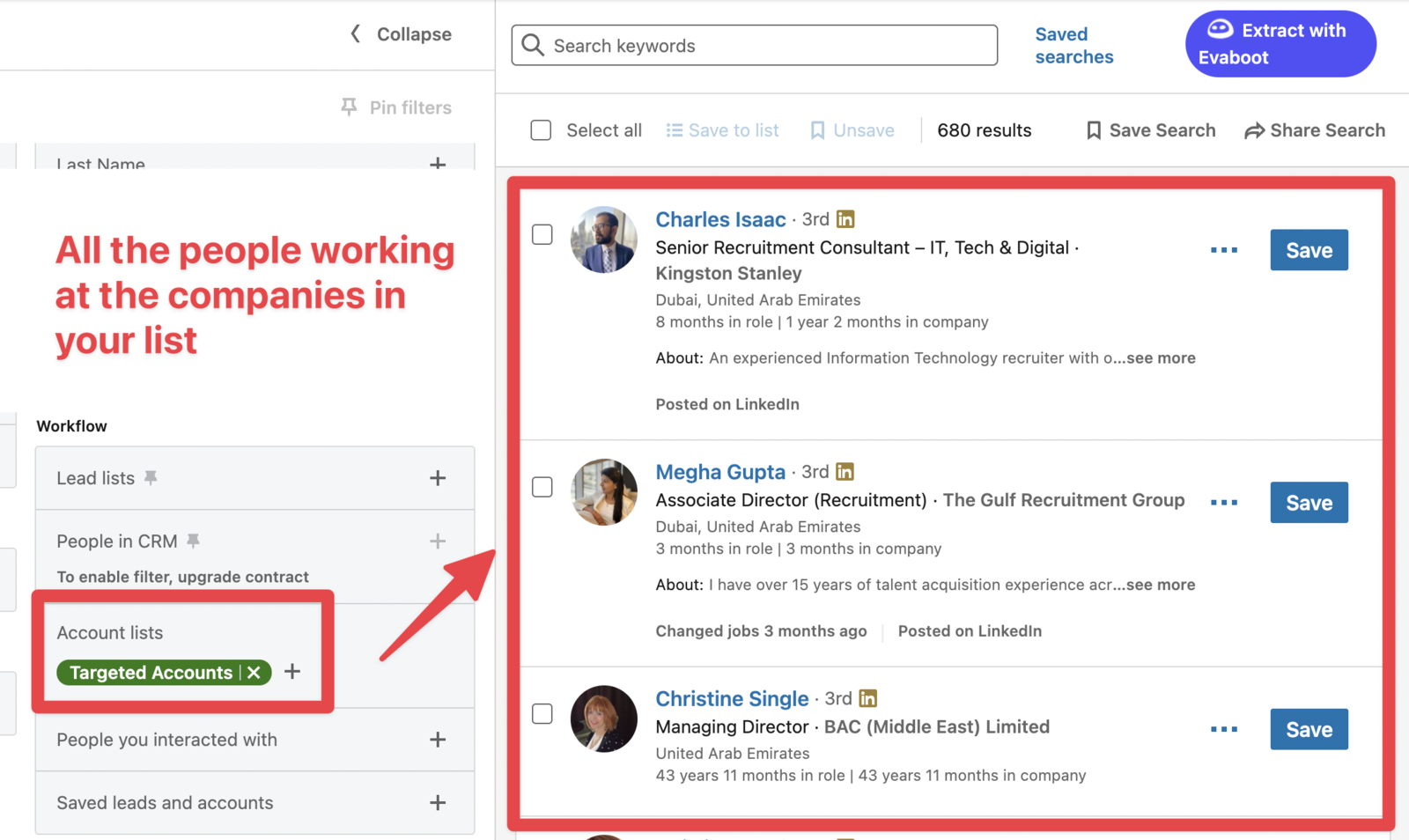This screenshot has height=840, width=1409.
Task: Click the Targeted Accounts tag label
Action: (151, 673)
